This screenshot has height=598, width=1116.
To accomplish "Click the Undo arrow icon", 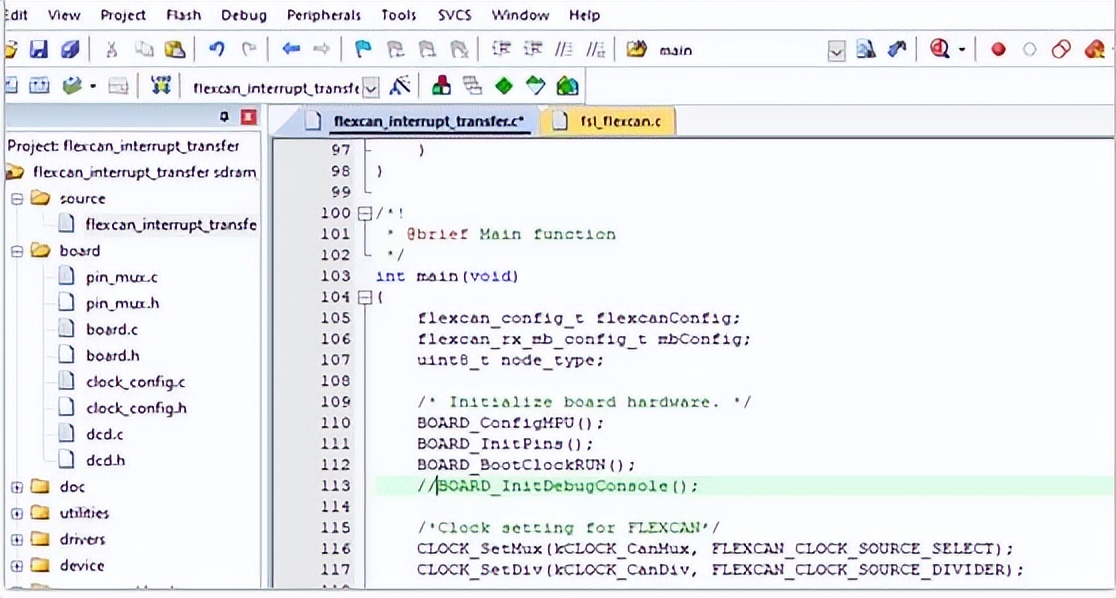I will click(x=217, y=49).
